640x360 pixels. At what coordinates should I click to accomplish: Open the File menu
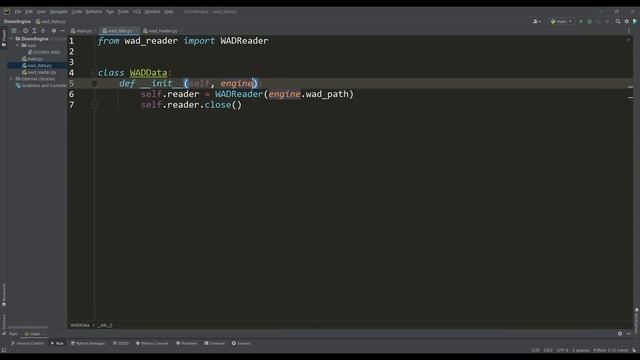(x=18, y=12)
